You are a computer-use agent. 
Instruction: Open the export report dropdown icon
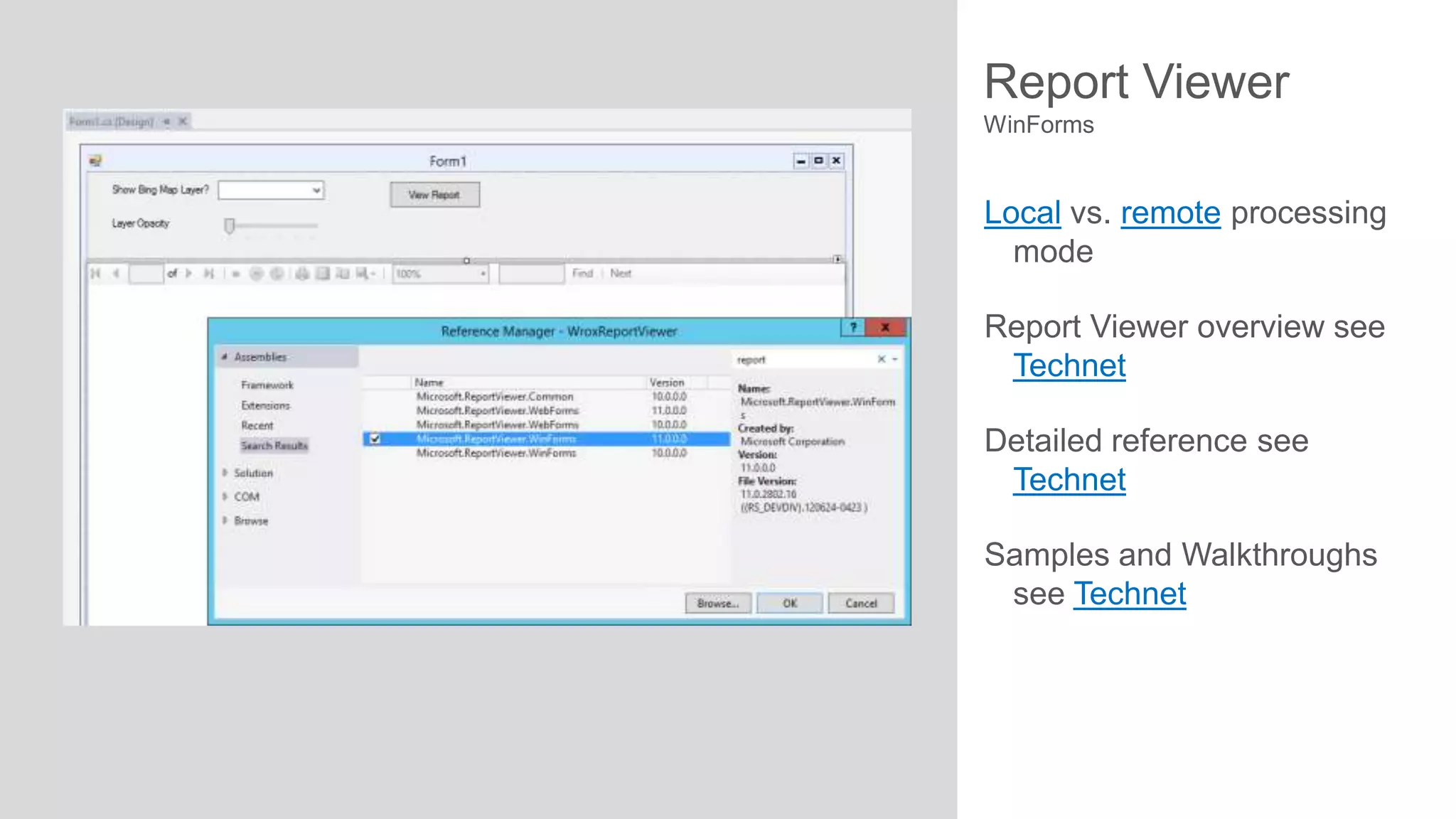tap(365, 274)
